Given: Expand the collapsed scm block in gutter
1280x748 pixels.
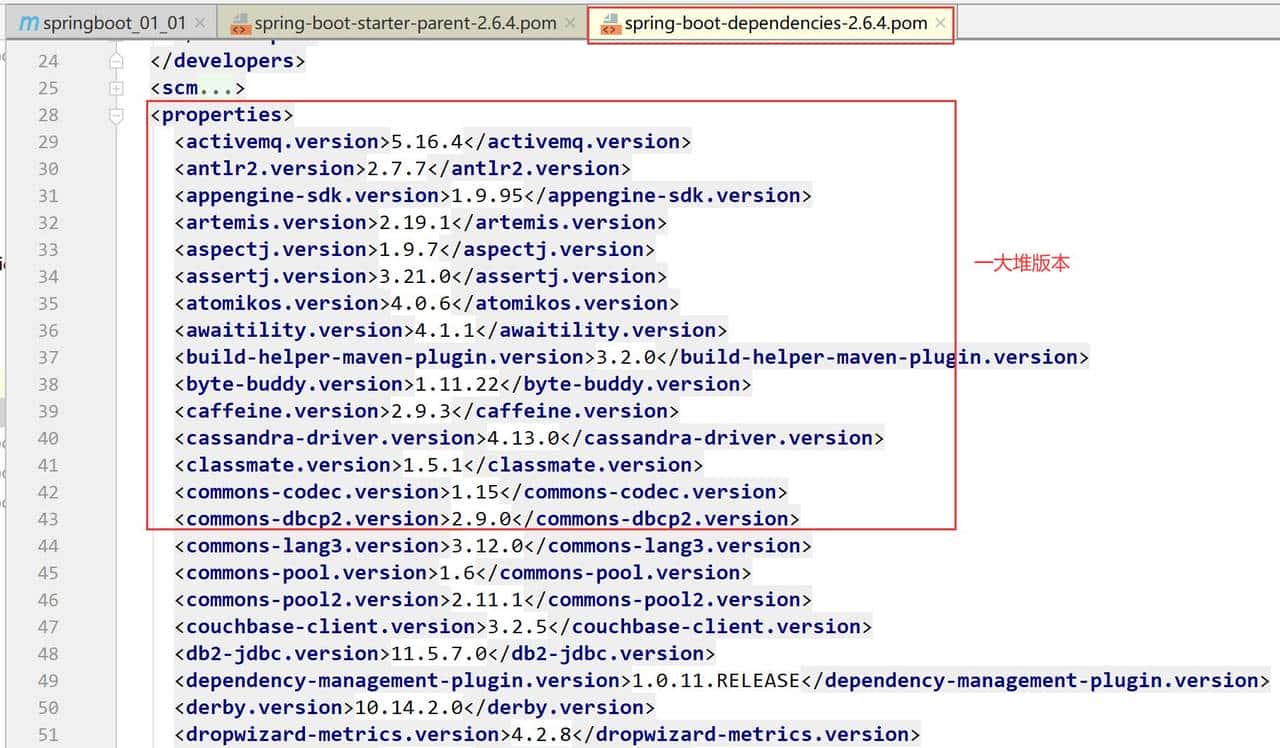Looking at the screenshot, I should click(x=117, y=88).
